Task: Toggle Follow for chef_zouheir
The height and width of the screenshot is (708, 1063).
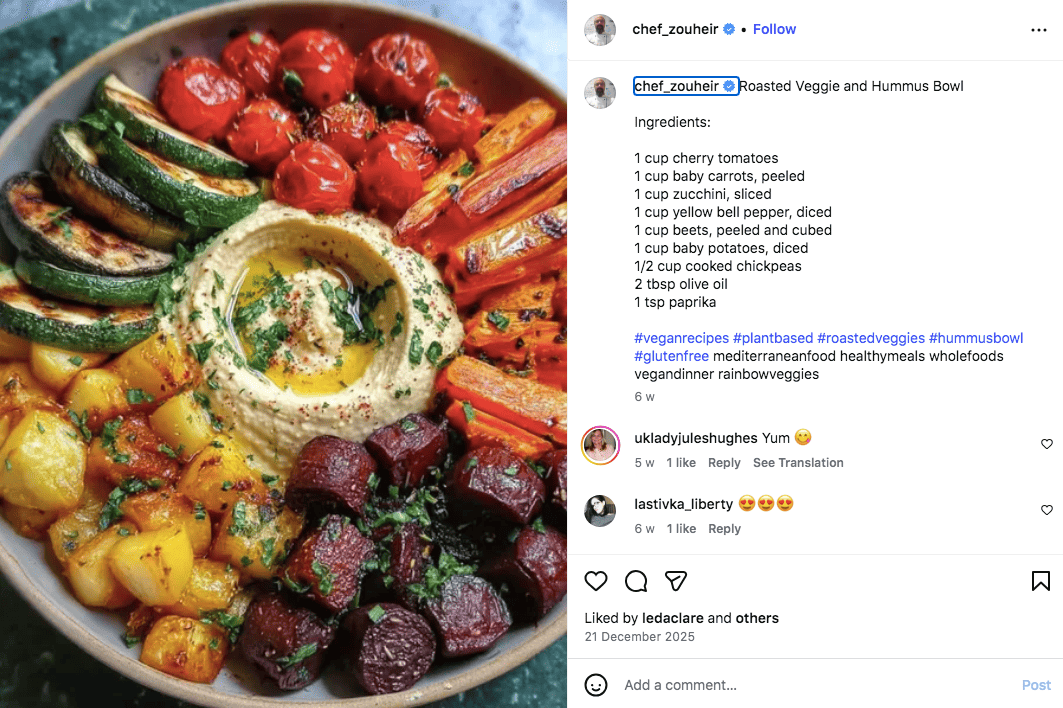Action: click(774, 29)
